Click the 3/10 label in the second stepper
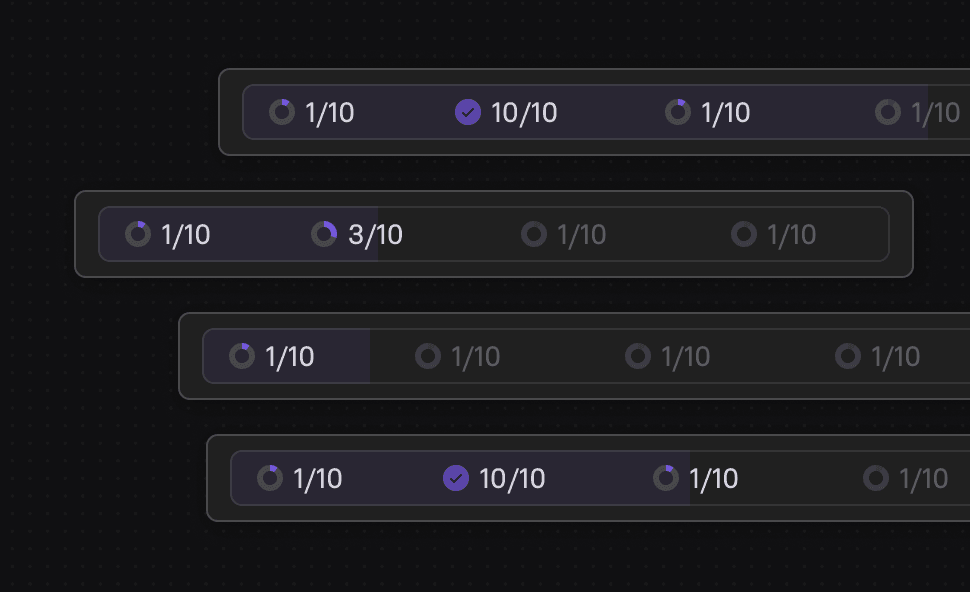 tap(377, 234)
